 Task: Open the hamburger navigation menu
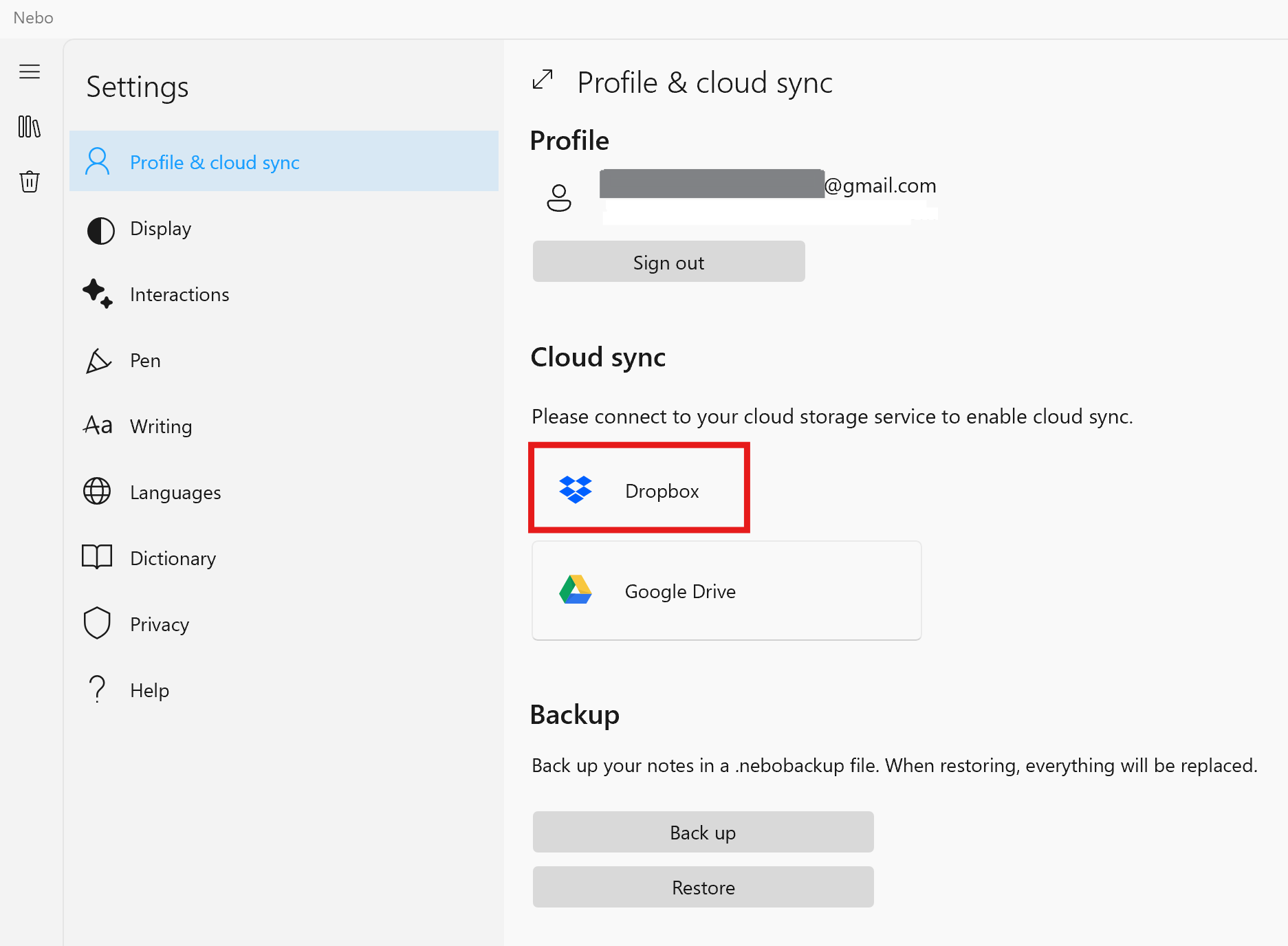click(x=30, y=71)
